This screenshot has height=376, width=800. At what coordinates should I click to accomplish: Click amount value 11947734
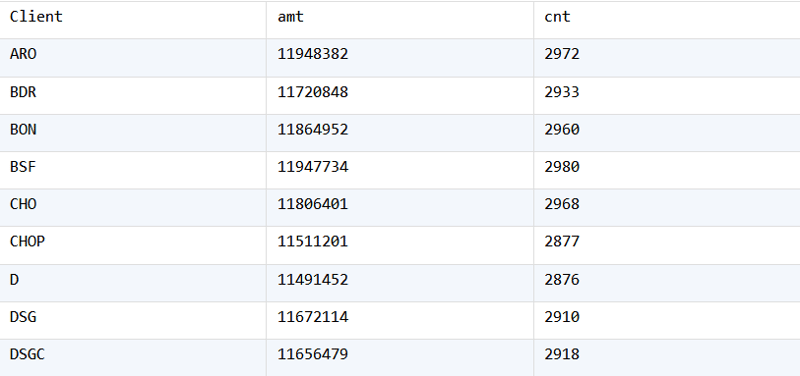pyautogui.click(x=313, y=167)
